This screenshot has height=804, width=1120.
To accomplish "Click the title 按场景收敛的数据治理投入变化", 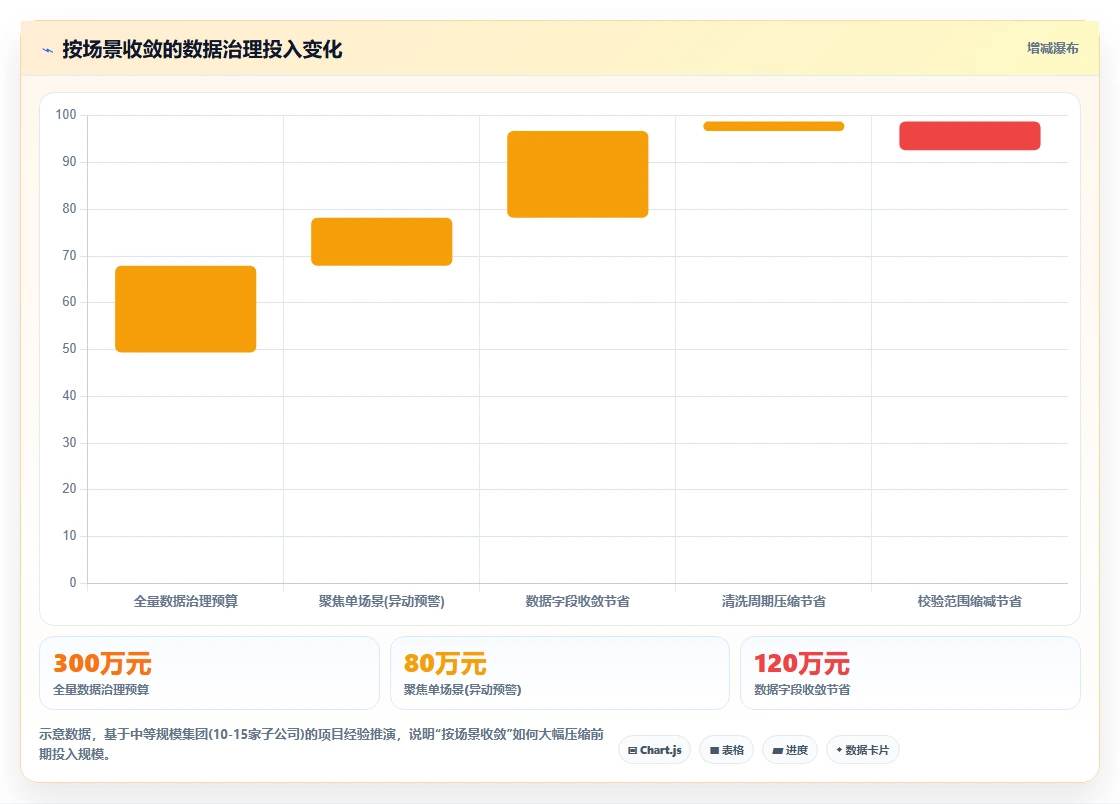I will 202,49.
